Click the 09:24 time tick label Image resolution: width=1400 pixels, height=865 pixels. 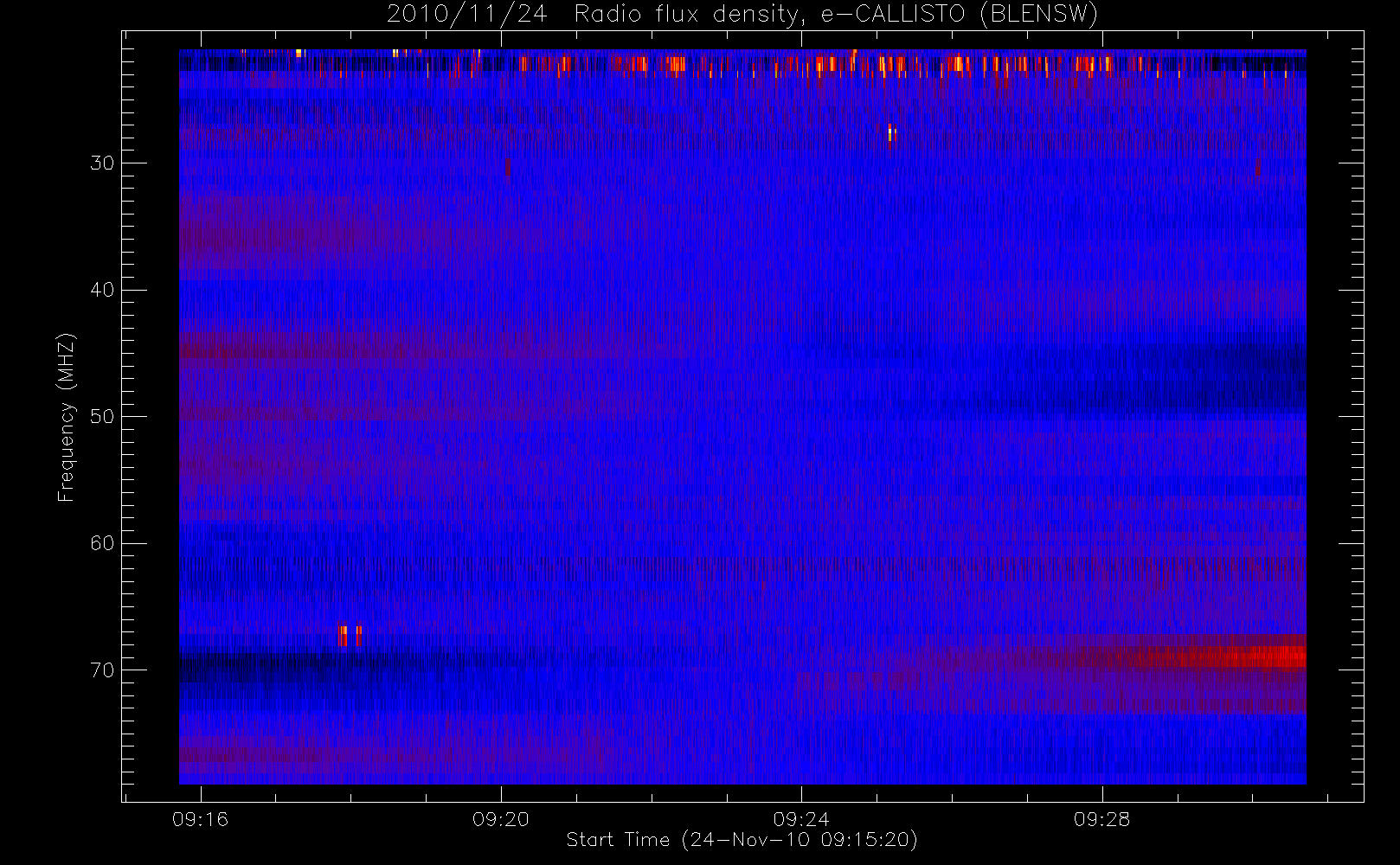pos(801,819)
